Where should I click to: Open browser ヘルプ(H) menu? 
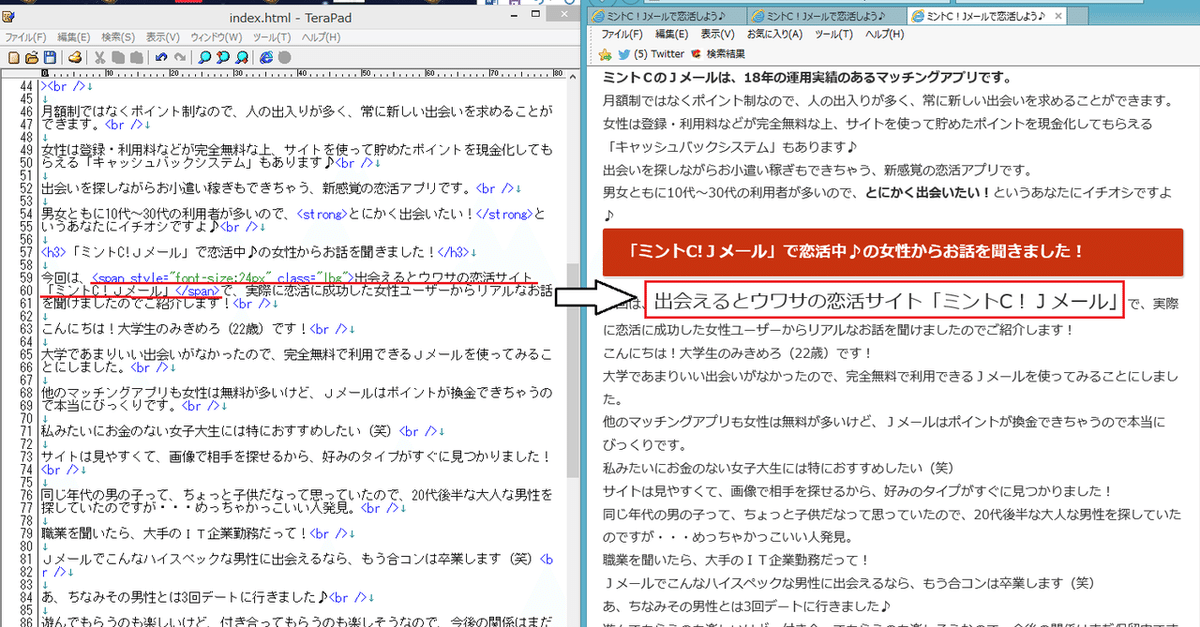pyautogui.click(x=884, y=34)
